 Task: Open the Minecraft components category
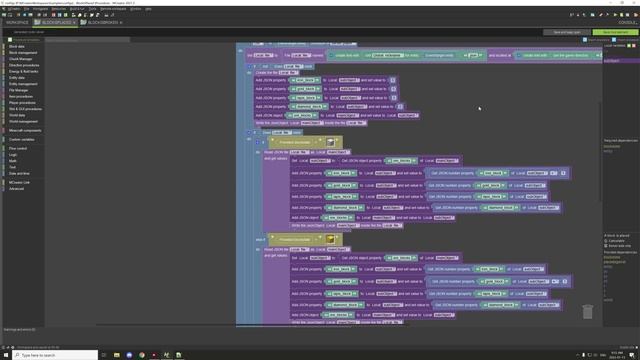tap(25, 131)
